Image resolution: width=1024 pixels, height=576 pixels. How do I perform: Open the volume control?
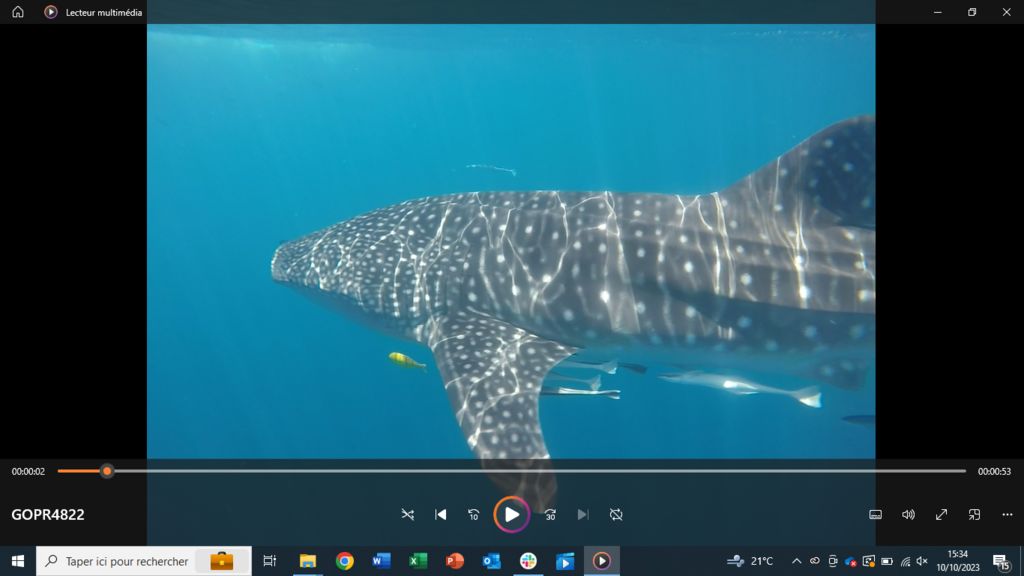click(x=908, y=514)
